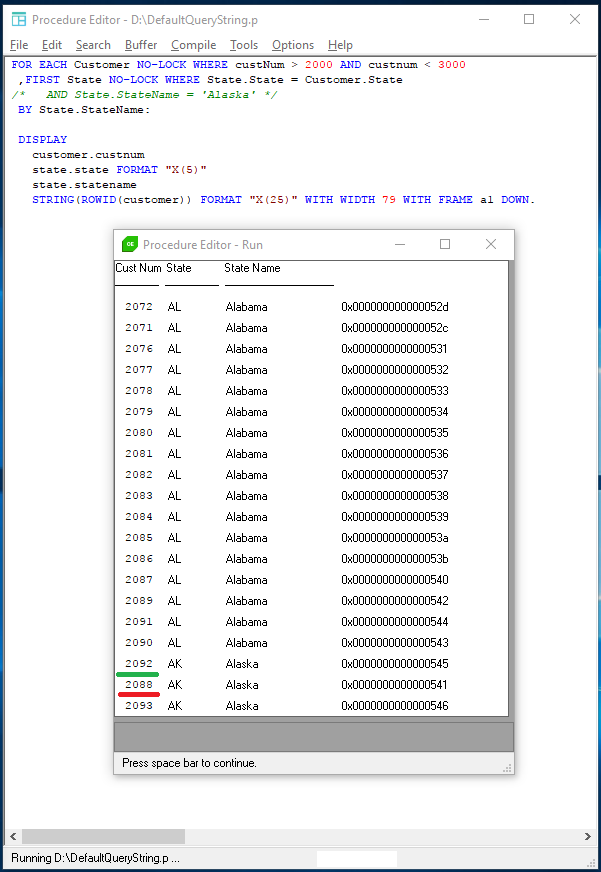The height and width of the screenshot is (872, 601).
Task: Open the Options menu
Action: pos(292,45)
